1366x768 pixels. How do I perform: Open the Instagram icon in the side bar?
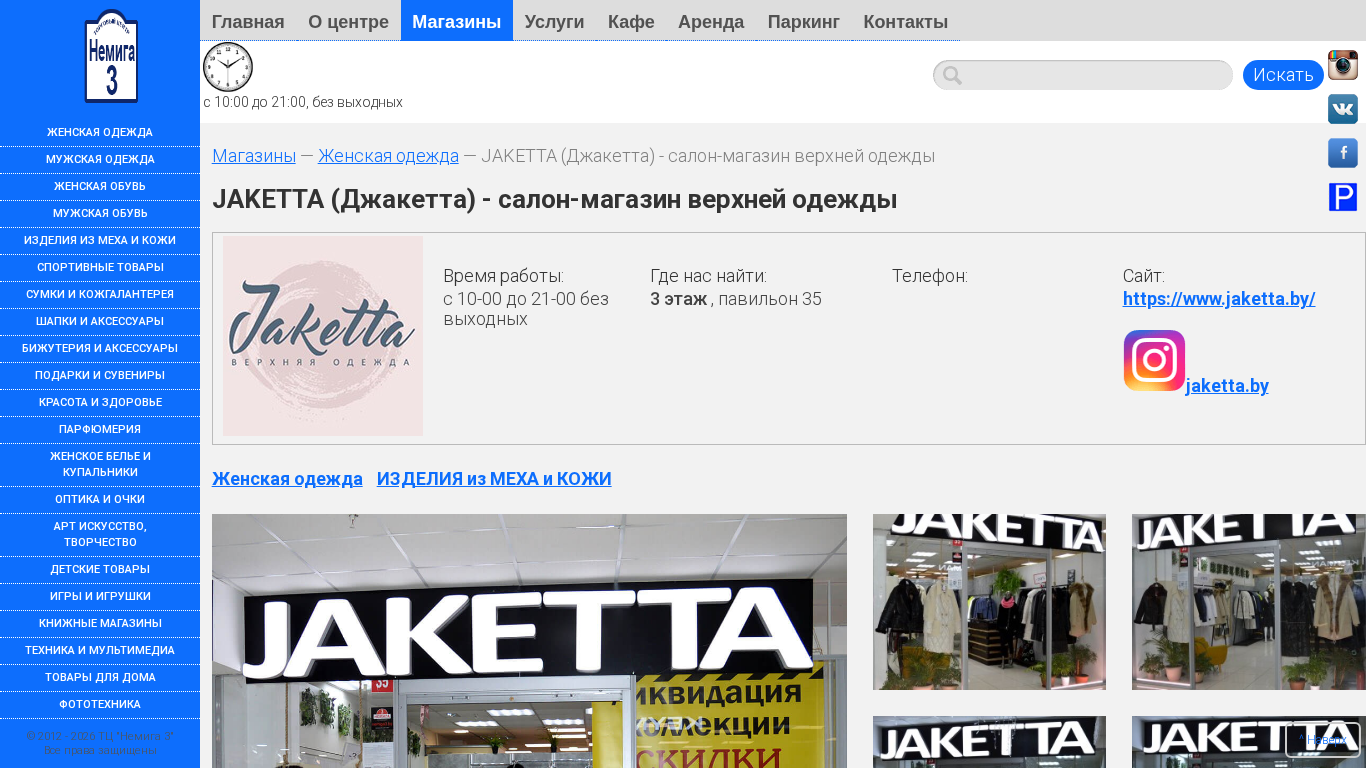pyautogui.click(x=1343, y=65)
